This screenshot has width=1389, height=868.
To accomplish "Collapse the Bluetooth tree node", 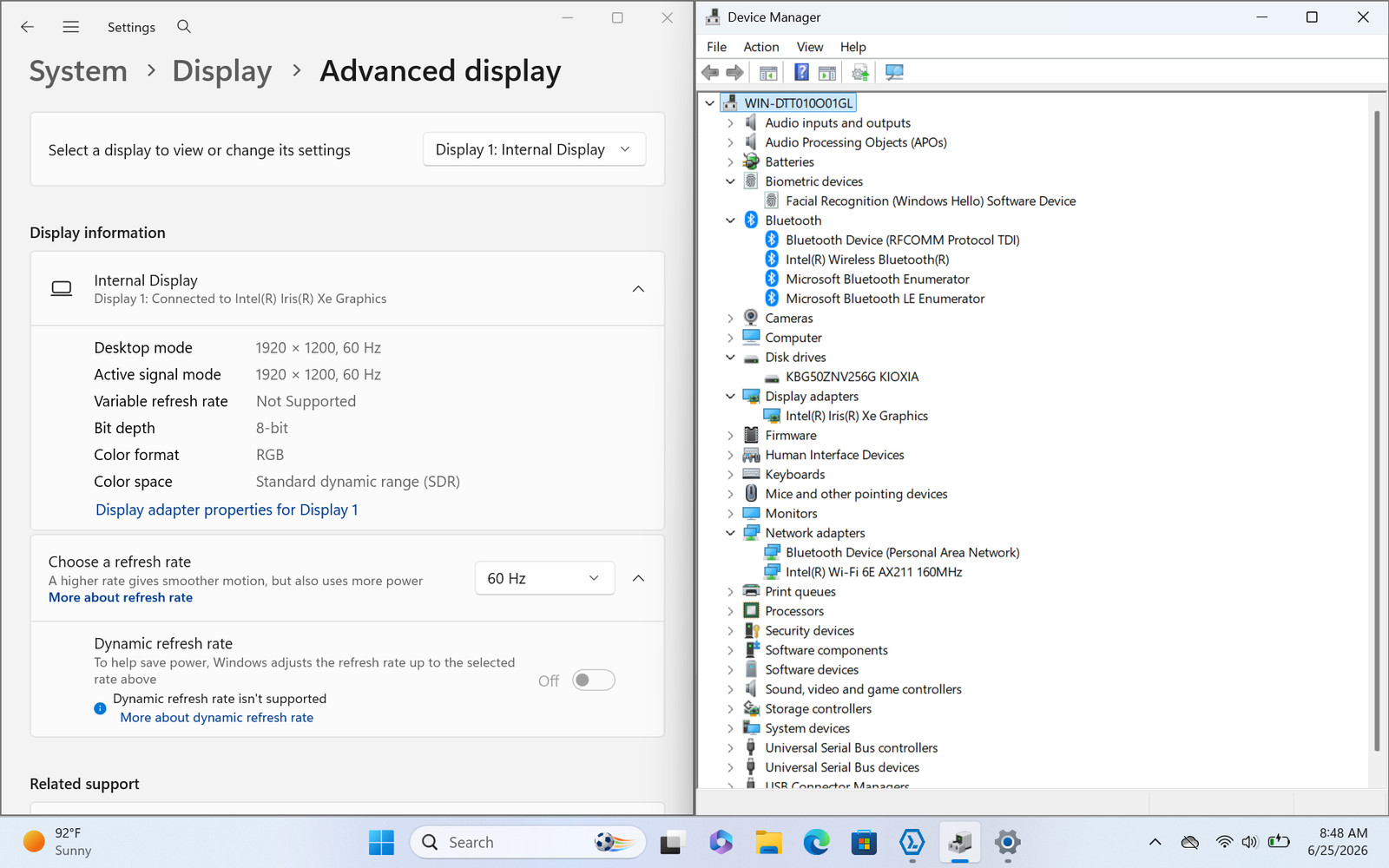I will pos(730,220).
